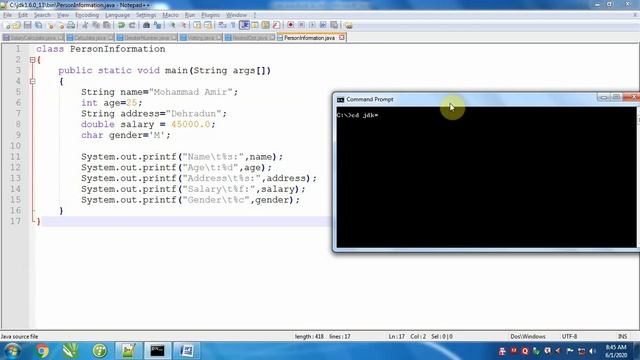Image resolution: width=640 pixels, height=360 pixels.
Task: Click Synchronize Horizontal Scrolling icon
Action: coord(208,25)
